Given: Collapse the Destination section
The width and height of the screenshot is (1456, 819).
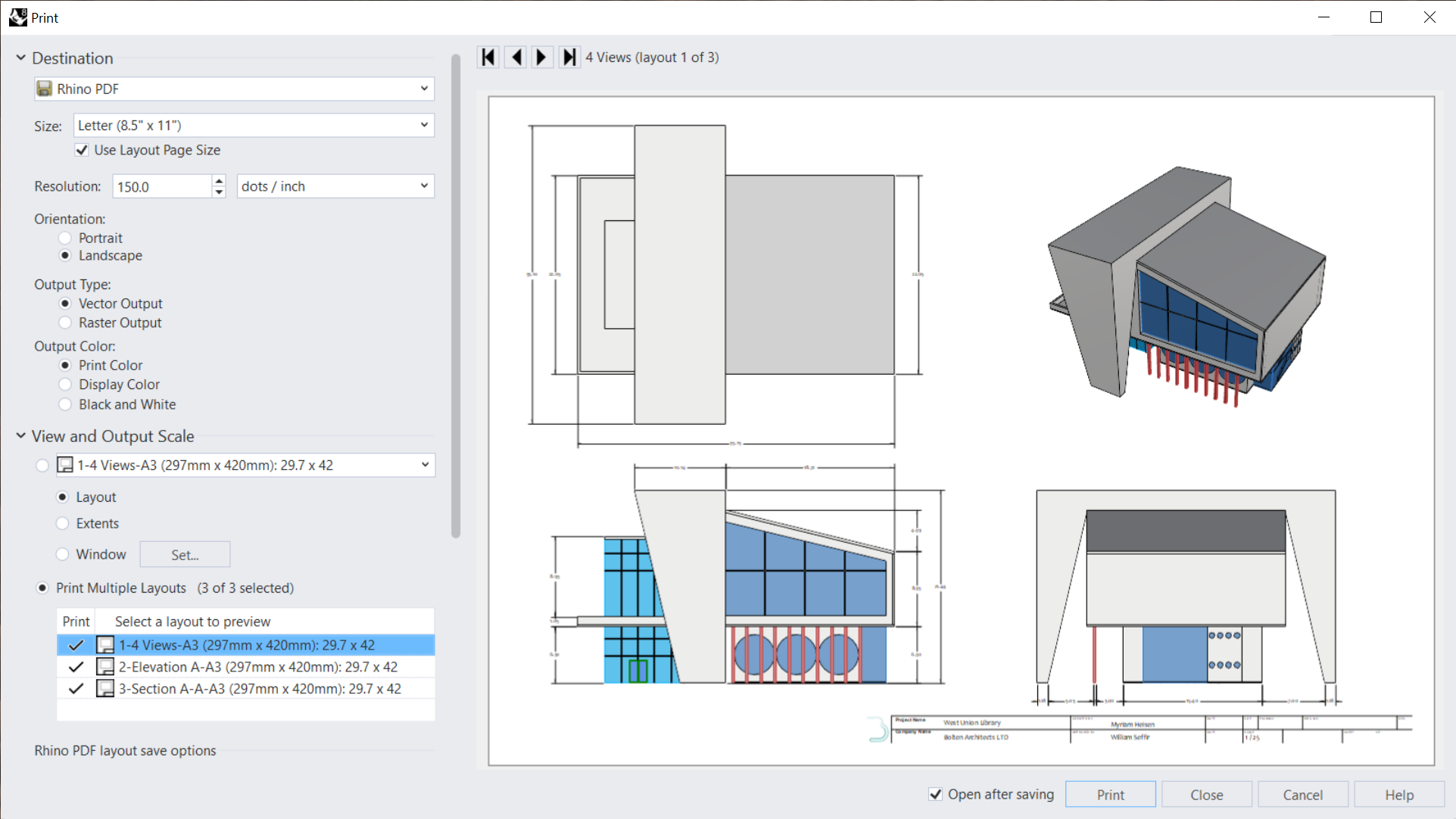Looking at the screenshot, I should tap(21, 58).
